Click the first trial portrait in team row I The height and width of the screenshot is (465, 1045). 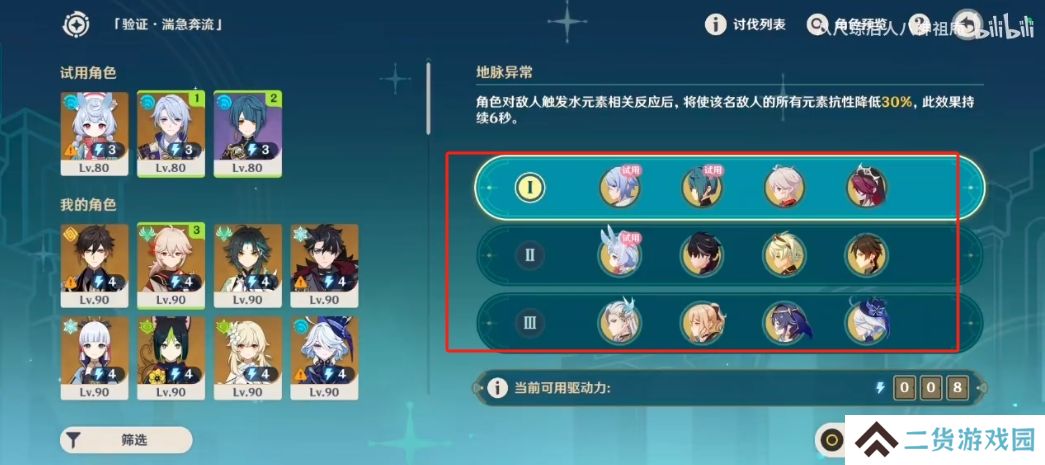[x=619, y=187]
